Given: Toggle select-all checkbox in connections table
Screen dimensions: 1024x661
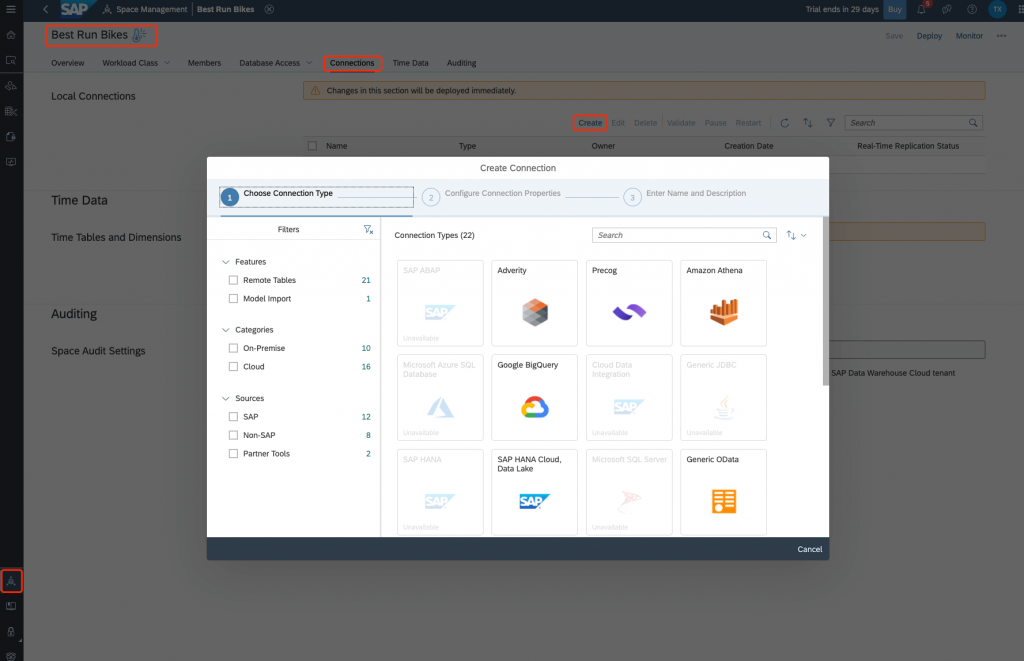Looking at the screenshot, I should tap(312, 146).
